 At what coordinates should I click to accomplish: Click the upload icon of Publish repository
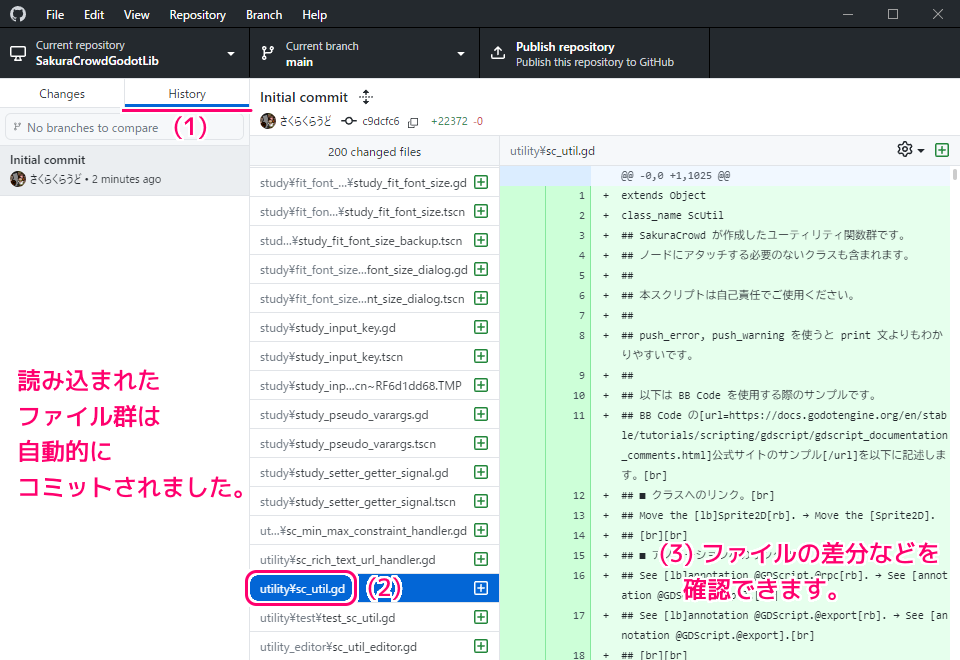[x=498, y=53]
